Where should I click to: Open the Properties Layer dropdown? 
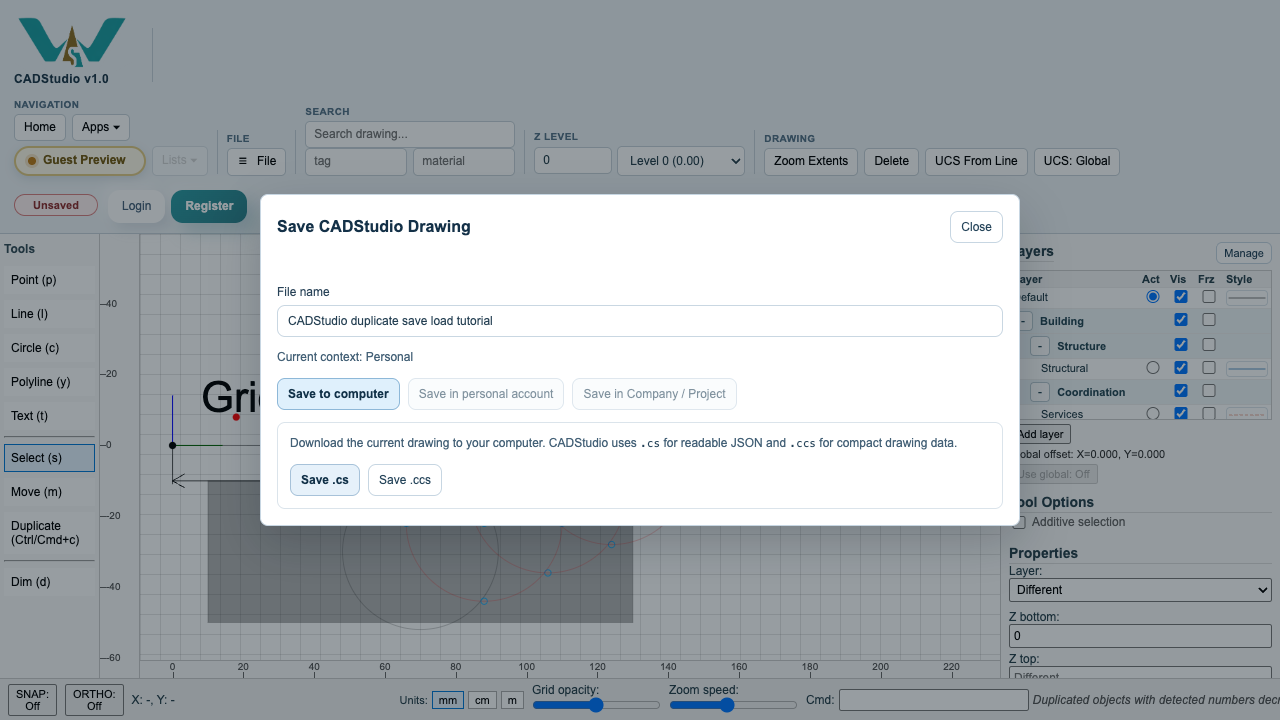point(1140,590)
